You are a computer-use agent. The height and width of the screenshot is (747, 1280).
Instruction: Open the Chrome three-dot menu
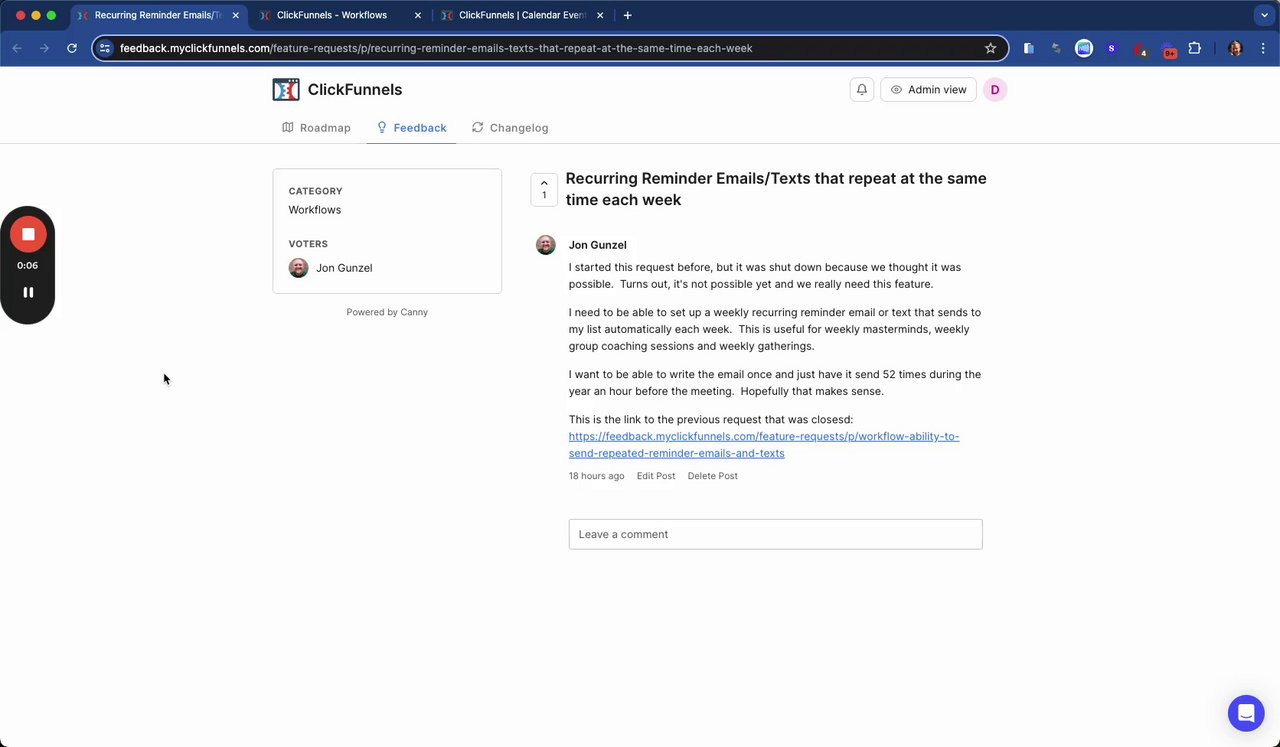tap(1262, 48)
